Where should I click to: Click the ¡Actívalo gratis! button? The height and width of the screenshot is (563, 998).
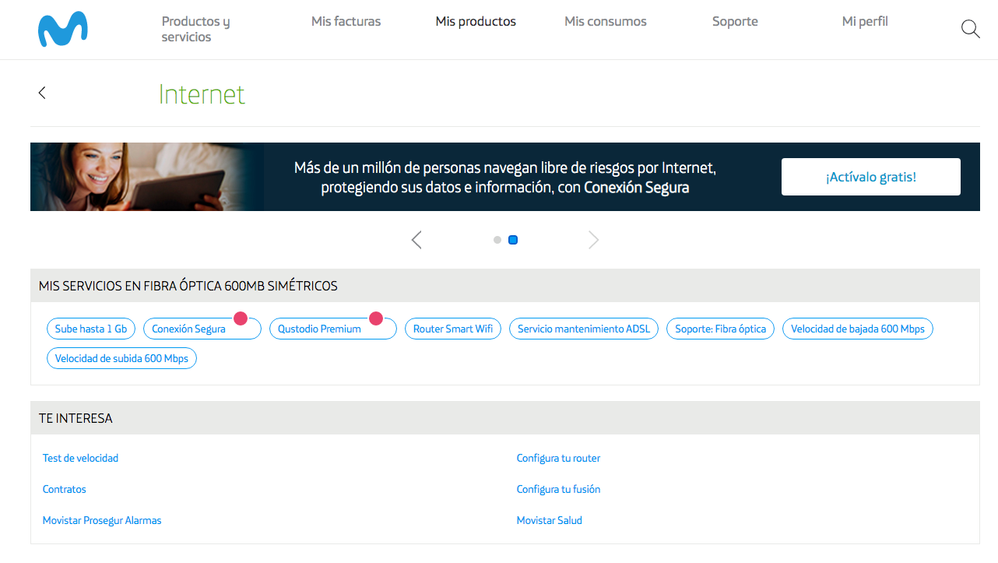coord(871,177)
